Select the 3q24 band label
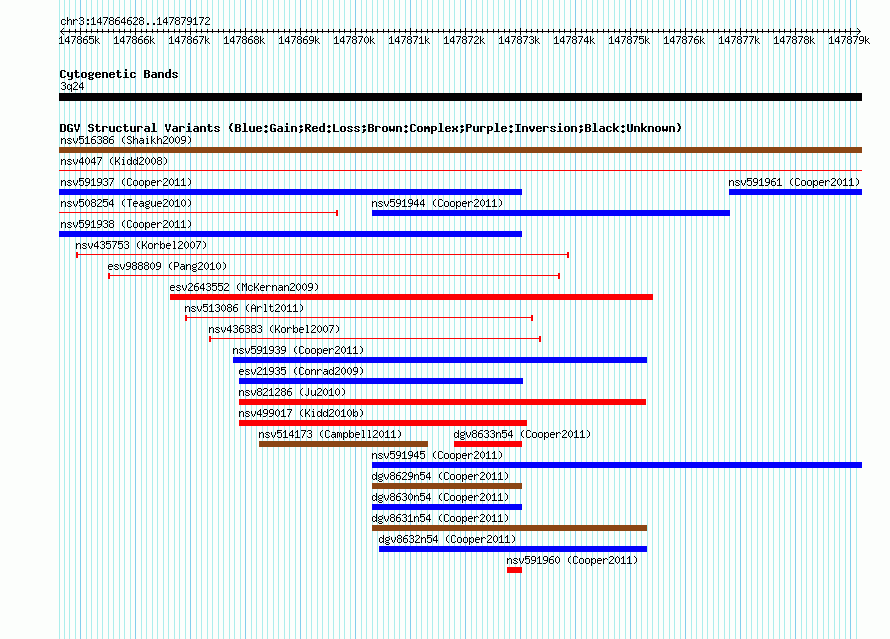 tap(72, 86)
